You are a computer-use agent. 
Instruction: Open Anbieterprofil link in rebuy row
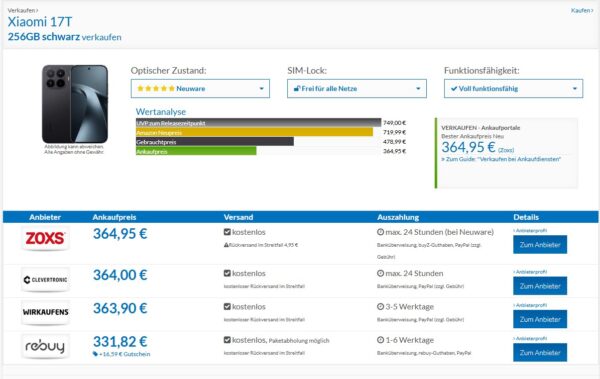pyautogui.click(x=530, y=338)
